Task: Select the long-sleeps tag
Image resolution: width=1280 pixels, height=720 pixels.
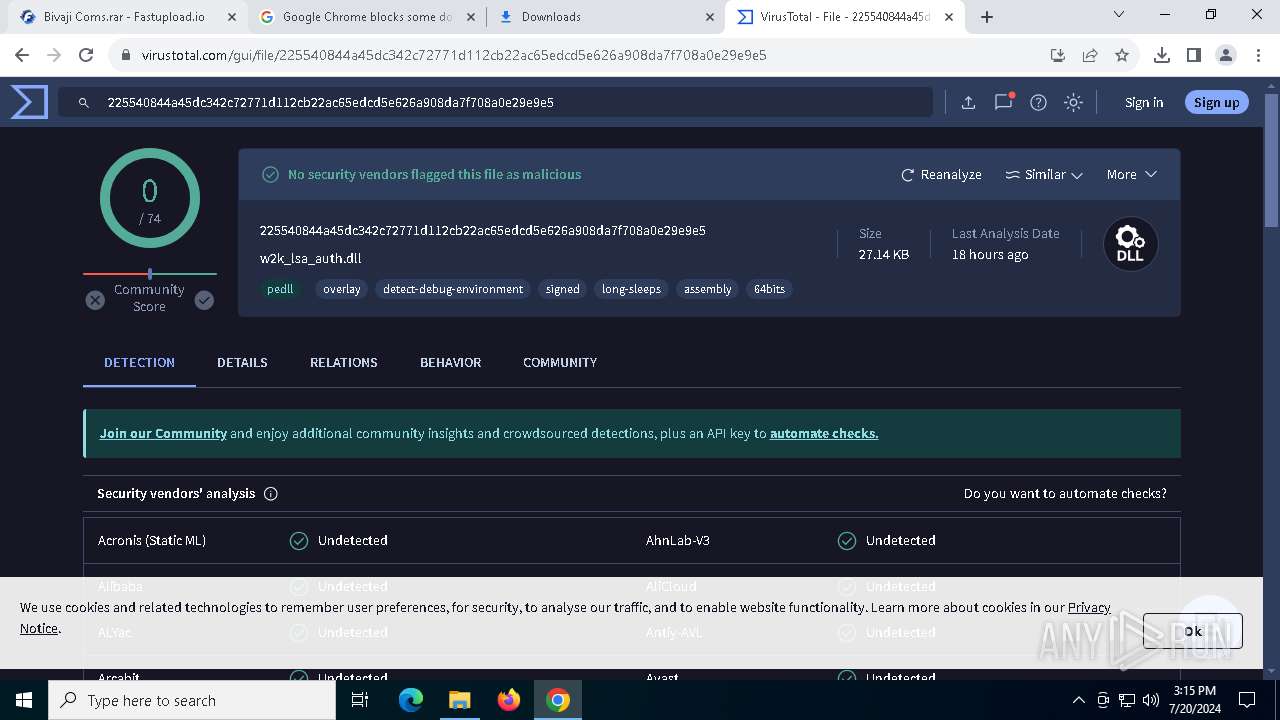Action: (x=631, y=289)
